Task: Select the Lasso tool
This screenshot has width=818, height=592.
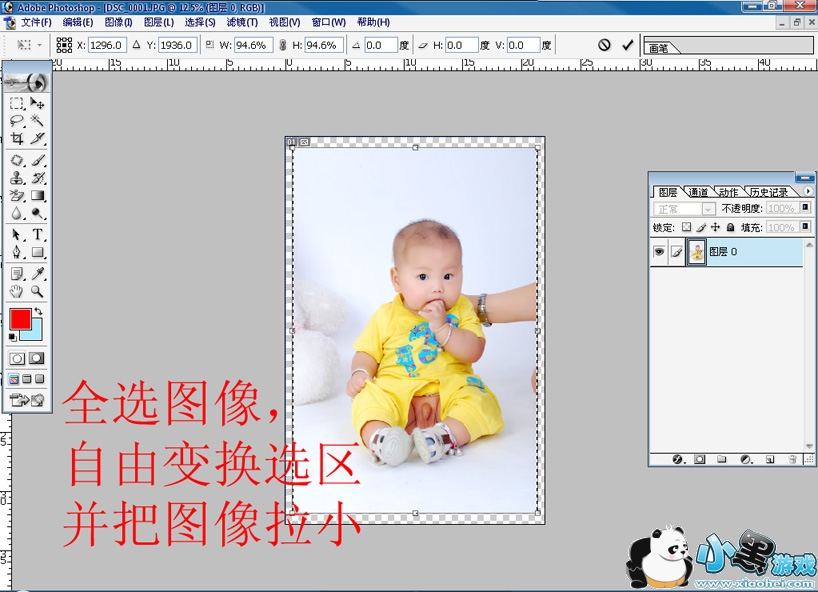Action: click(17, 120)
